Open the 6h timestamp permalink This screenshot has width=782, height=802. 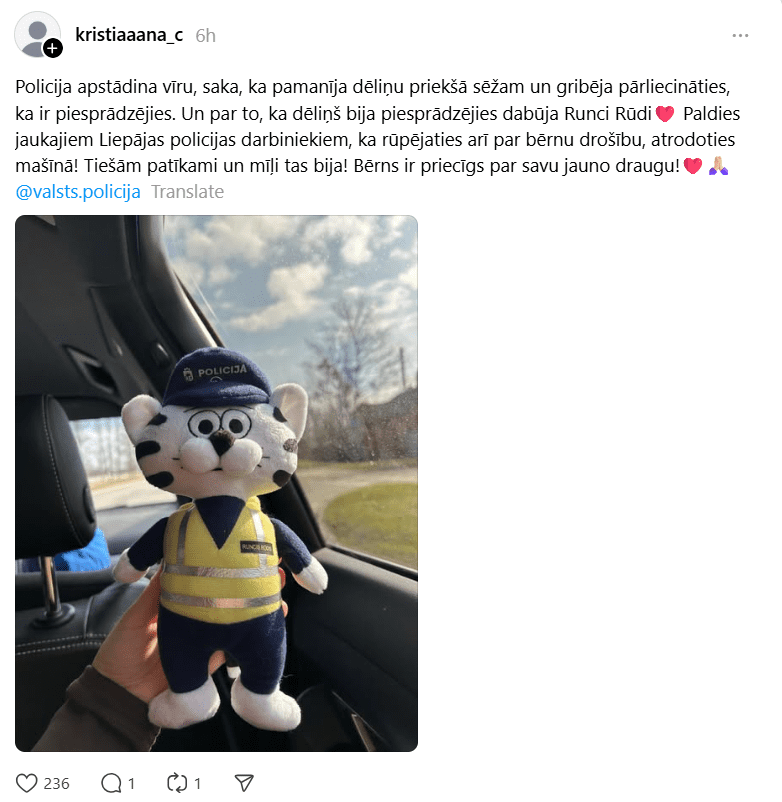pos(206,35)
